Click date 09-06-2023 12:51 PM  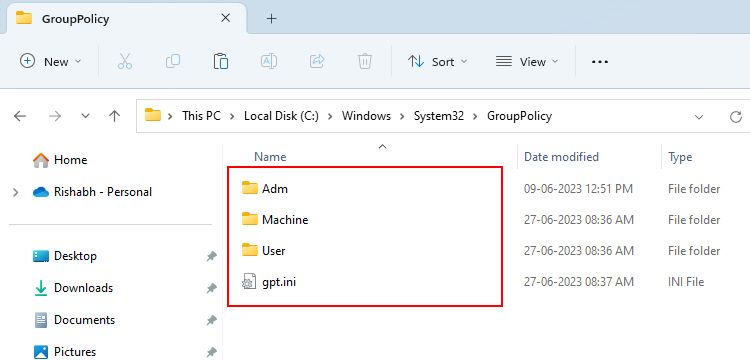click(578, 189)
